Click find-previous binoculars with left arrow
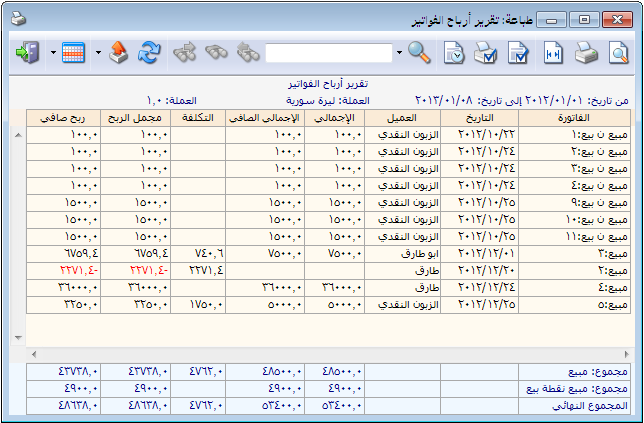The height and width of the screenshot is (423, 644). (248, 53)
